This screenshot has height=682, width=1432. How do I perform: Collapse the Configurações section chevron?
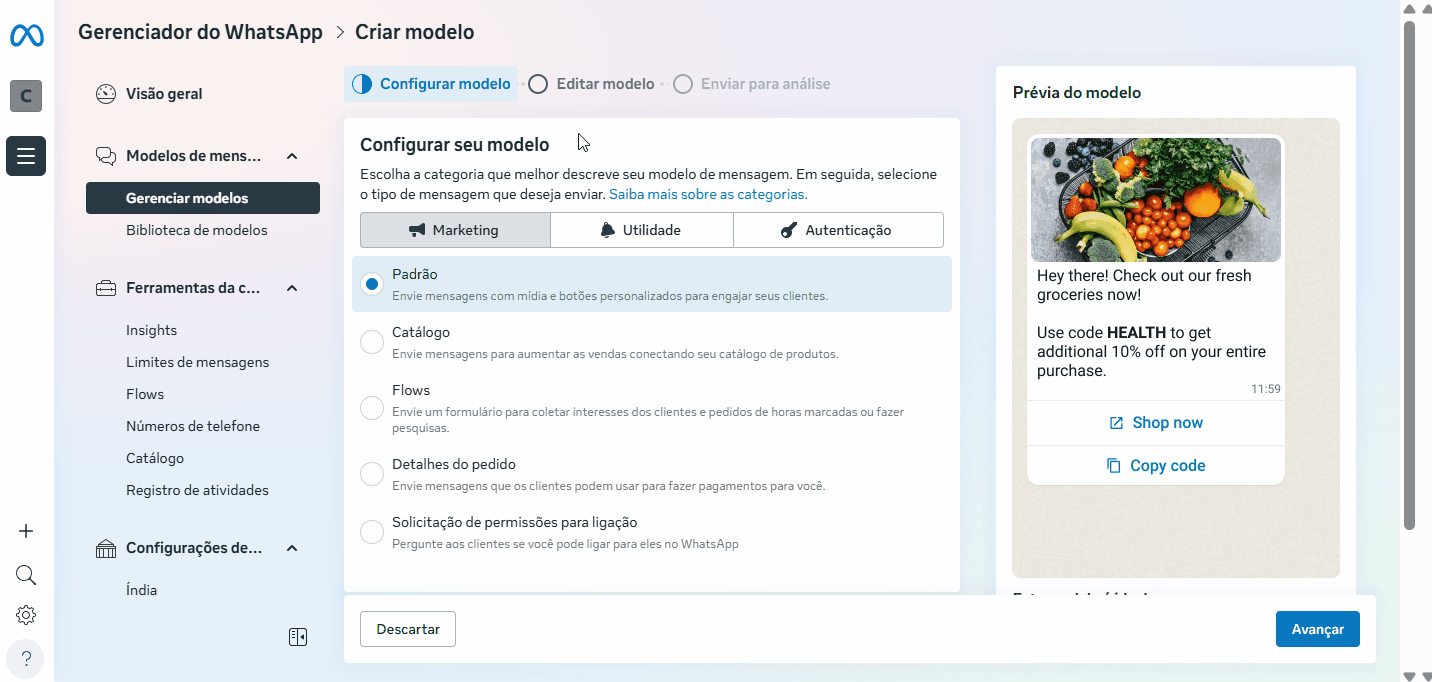pyautogui.click(x=292, y=548)
